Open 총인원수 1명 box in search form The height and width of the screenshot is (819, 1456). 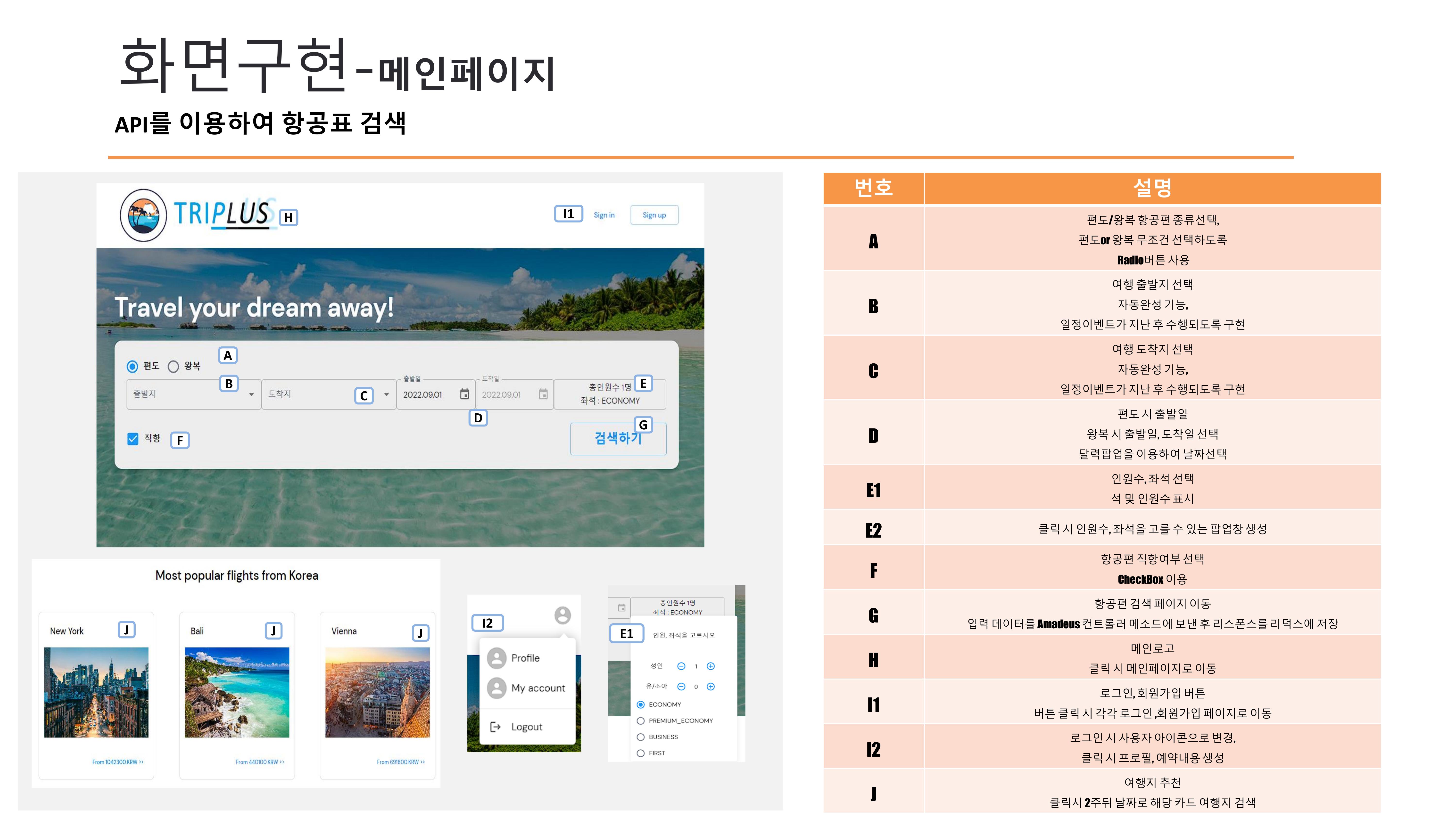coord(610,394)
